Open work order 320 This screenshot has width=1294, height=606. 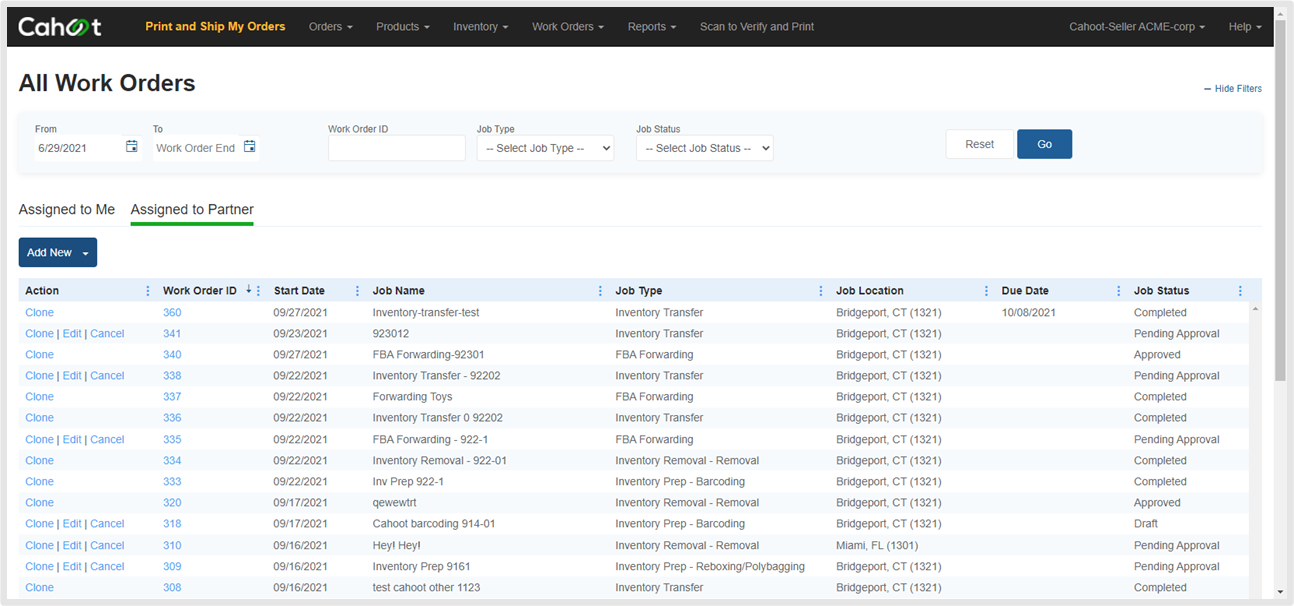tap(172, 503)
